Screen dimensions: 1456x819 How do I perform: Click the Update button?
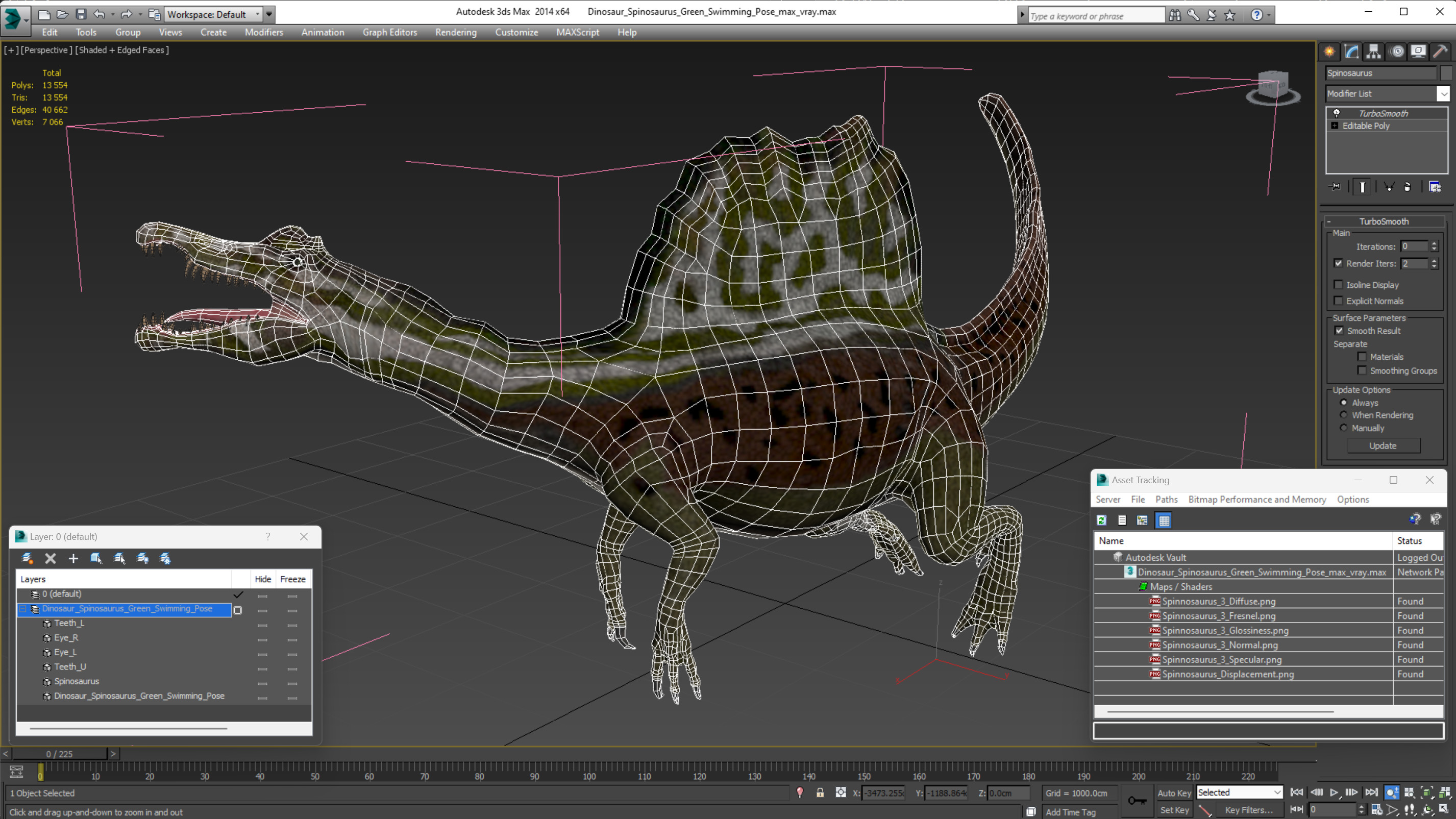pyautogui.click(x=1383, y=445)
